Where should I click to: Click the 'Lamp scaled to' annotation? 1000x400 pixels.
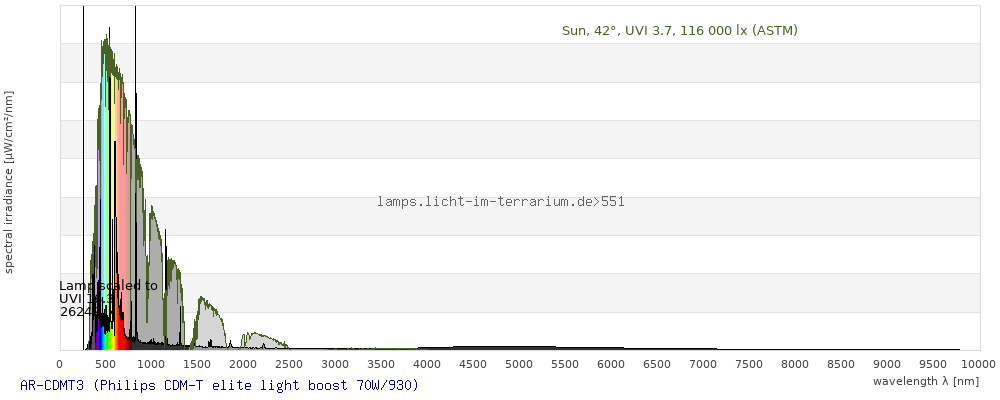(108, 286)
